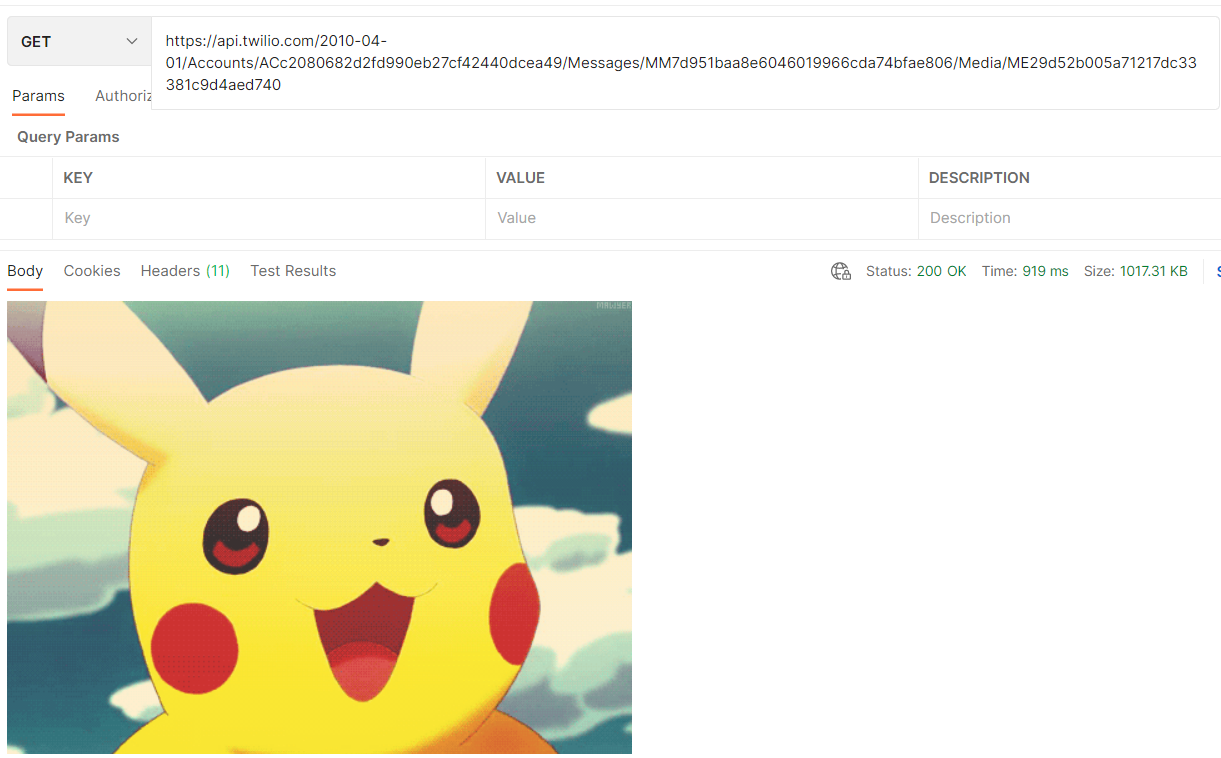The image size is (1221, 758).
Task: Click the Key input in Query Params
Action: (x=269, y=218)
